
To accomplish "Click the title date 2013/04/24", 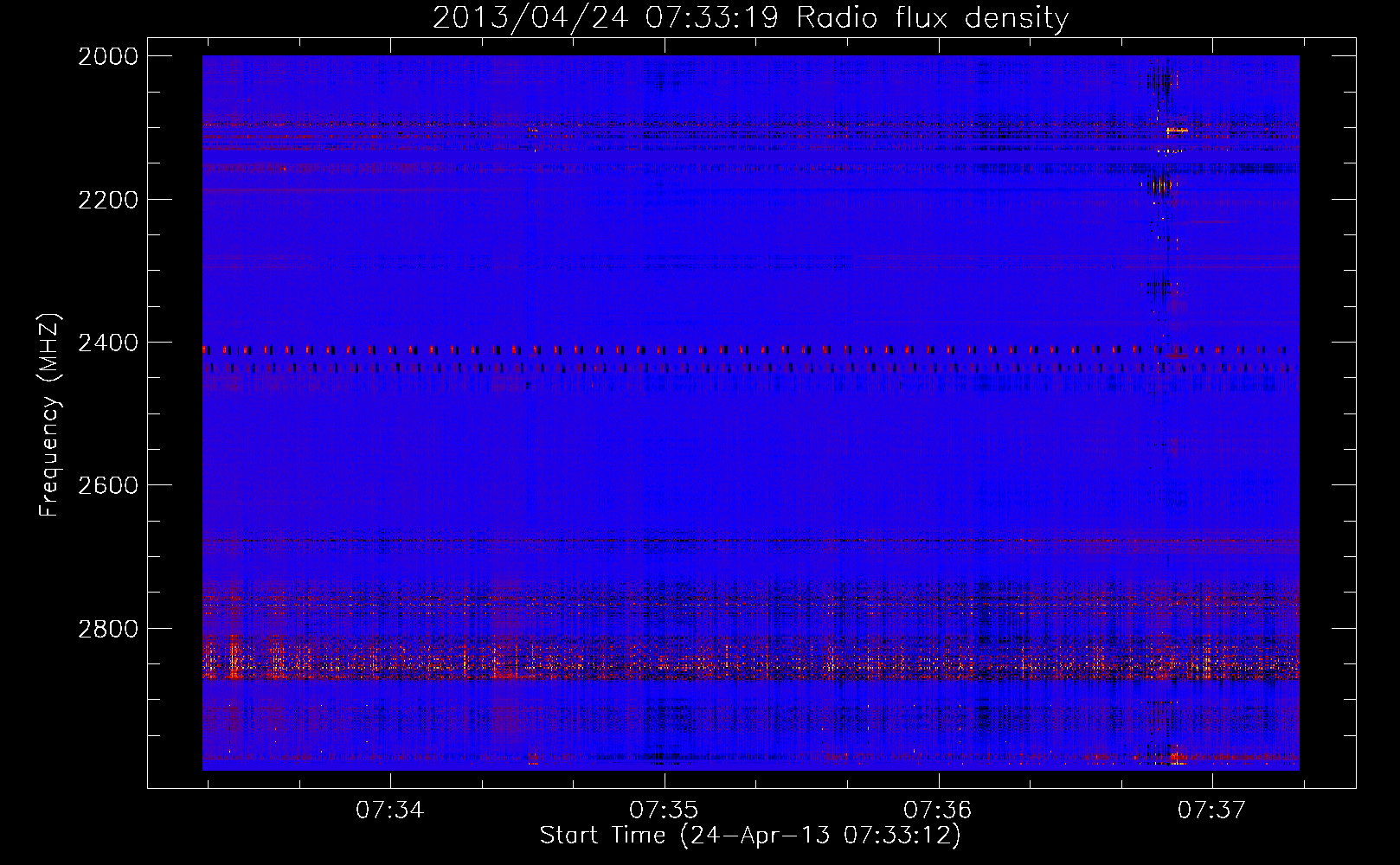I will pos(530,17).
